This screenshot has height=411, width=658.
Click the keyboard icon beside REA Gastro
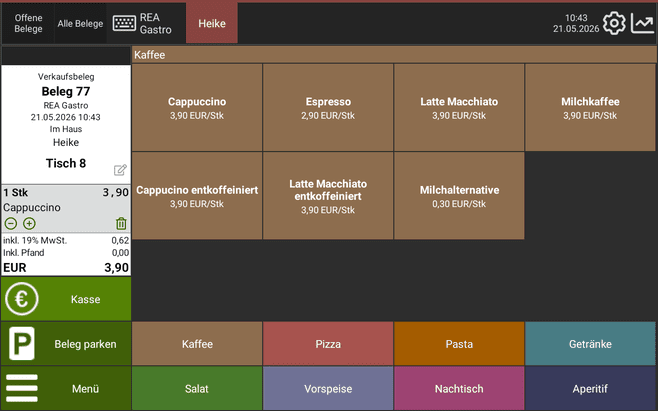pyautogui.click(x=124, y=24)
